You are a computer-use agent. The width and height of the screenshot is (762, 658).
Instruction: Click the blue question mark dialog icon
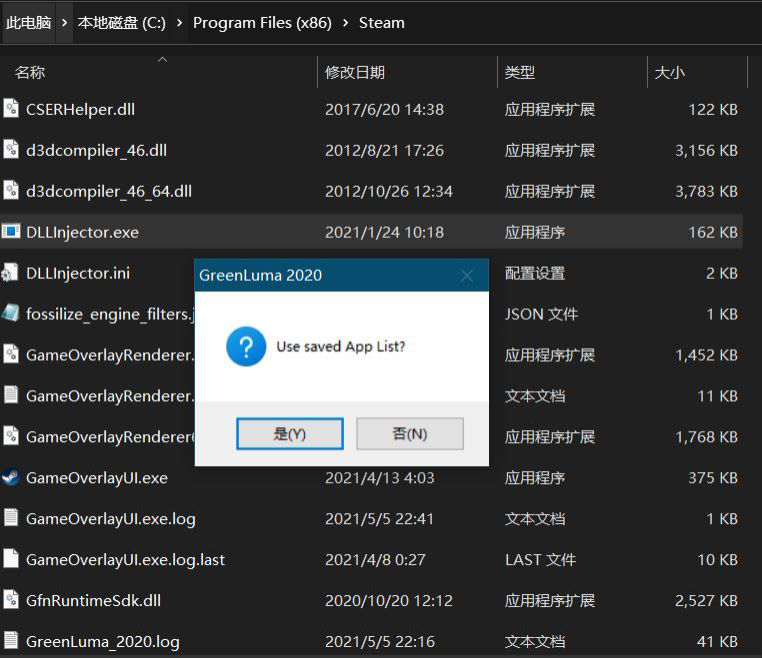click(x=246, y=347)
